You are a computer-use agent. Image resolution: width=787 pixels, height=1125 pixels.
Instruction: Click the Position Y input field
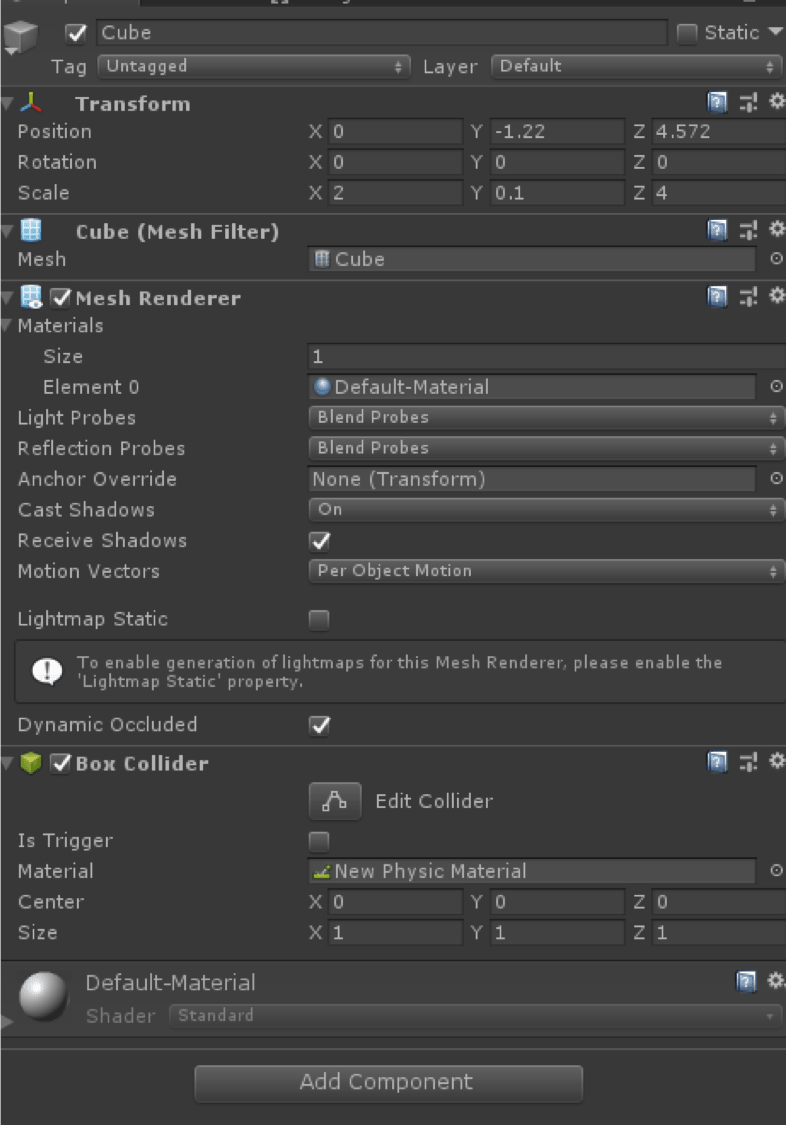pyautogui.click(x=557, y=131)
